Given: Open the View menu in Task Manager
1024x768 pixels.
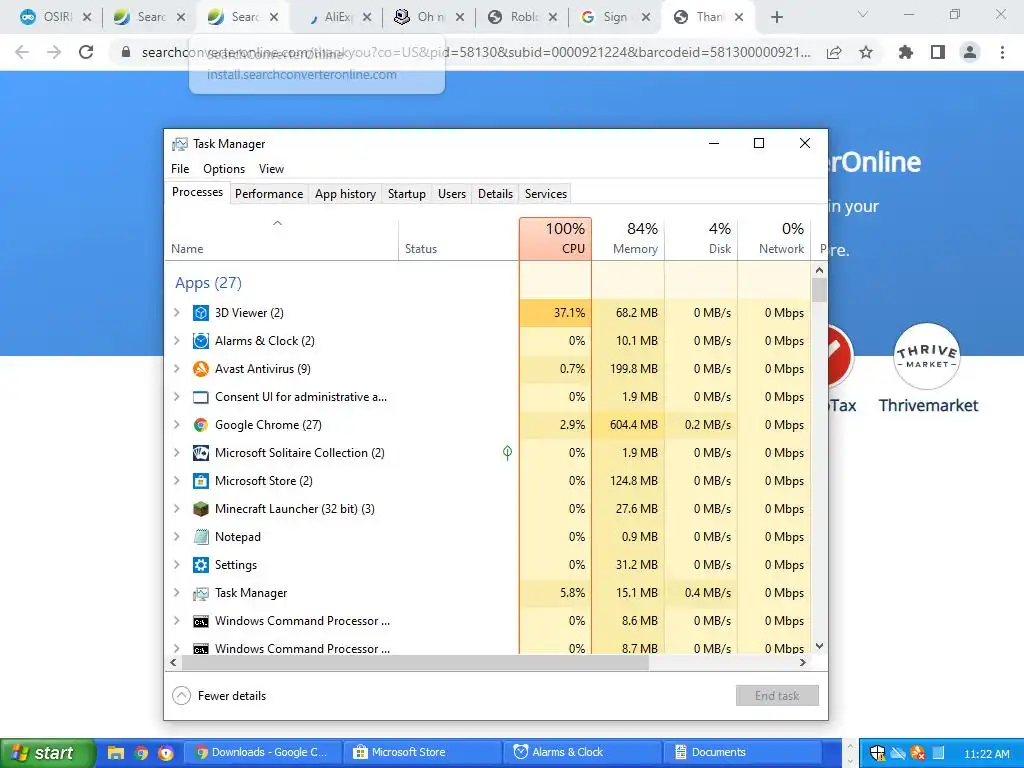Looking at the screenshot, I should (271, 168).
